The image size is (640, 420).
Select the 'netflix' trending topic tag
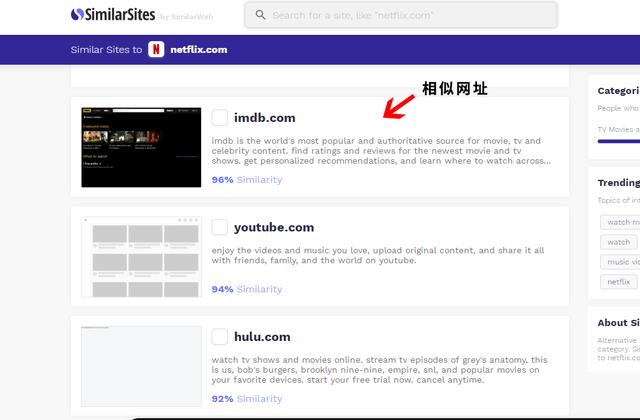[618, 282]
